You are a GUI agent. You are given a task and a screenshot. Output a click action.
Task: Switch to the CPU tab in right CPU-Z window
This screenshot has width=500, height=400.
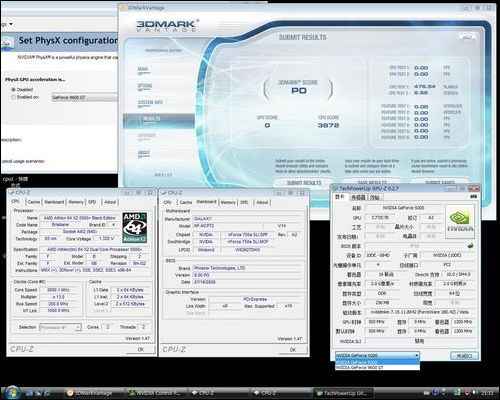click(167, 202)
